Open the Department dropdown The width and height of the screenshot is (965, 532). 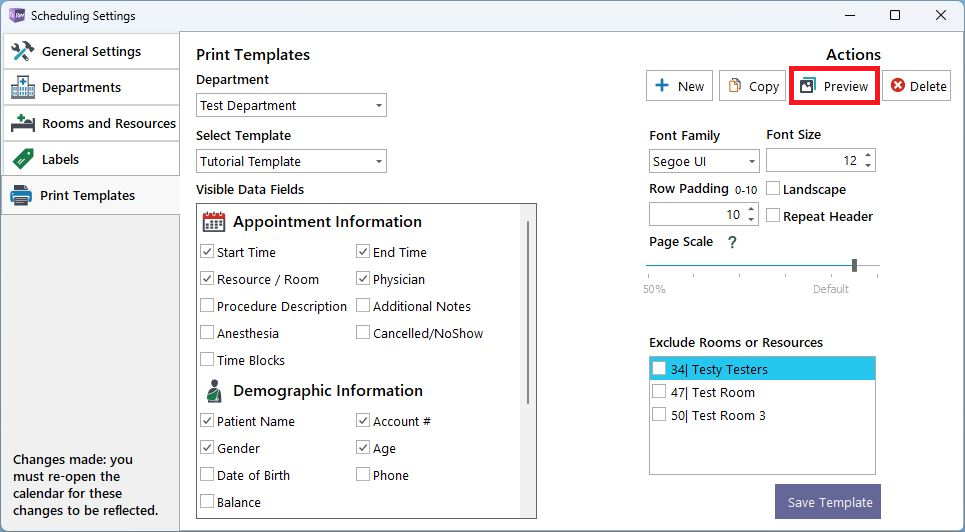pos(291,105)
